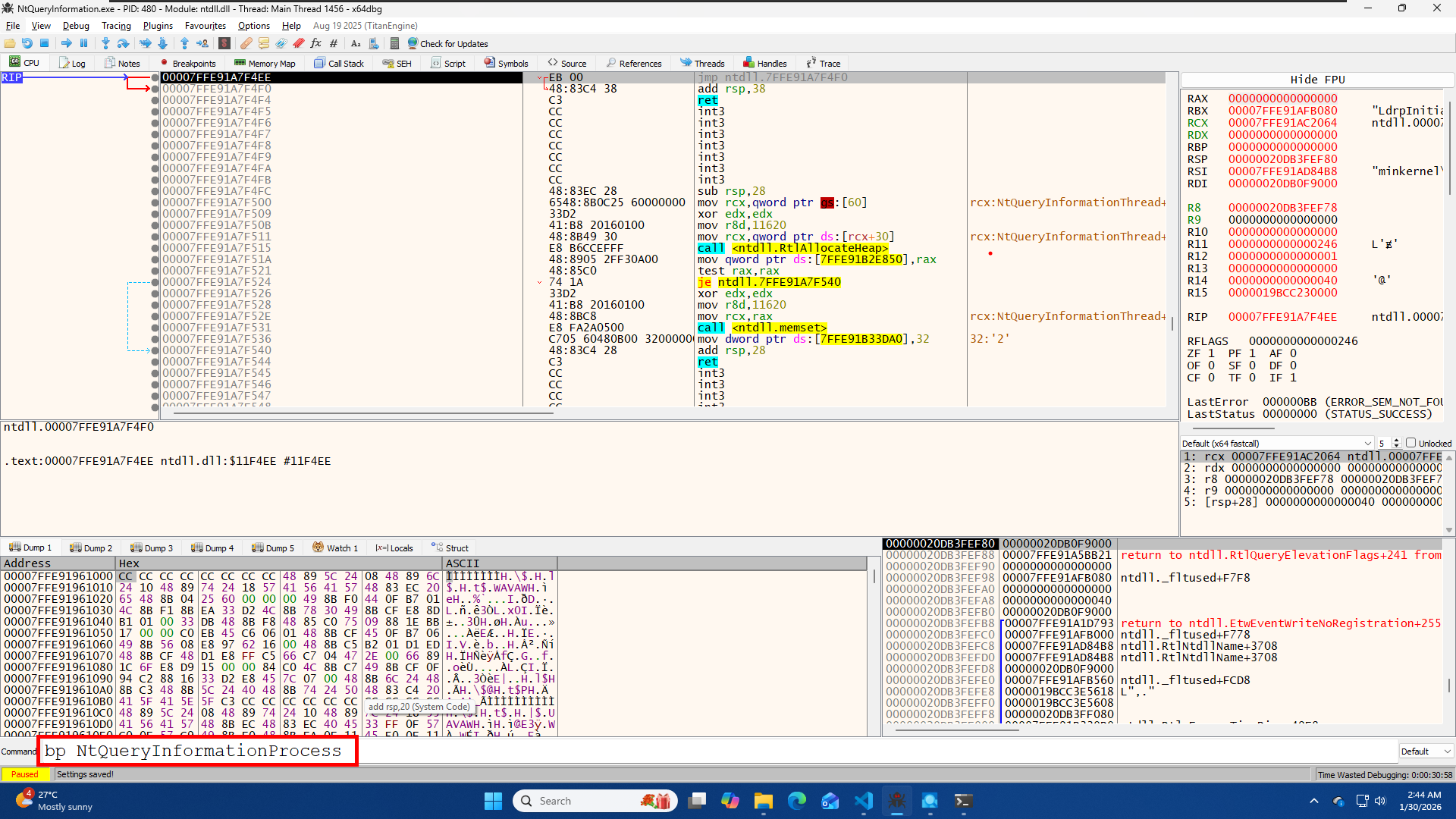The width and height of the screenshot is (1456, 819).
Task: Click the Pause execution toolbar icon
Action: [x=83, y=43]
